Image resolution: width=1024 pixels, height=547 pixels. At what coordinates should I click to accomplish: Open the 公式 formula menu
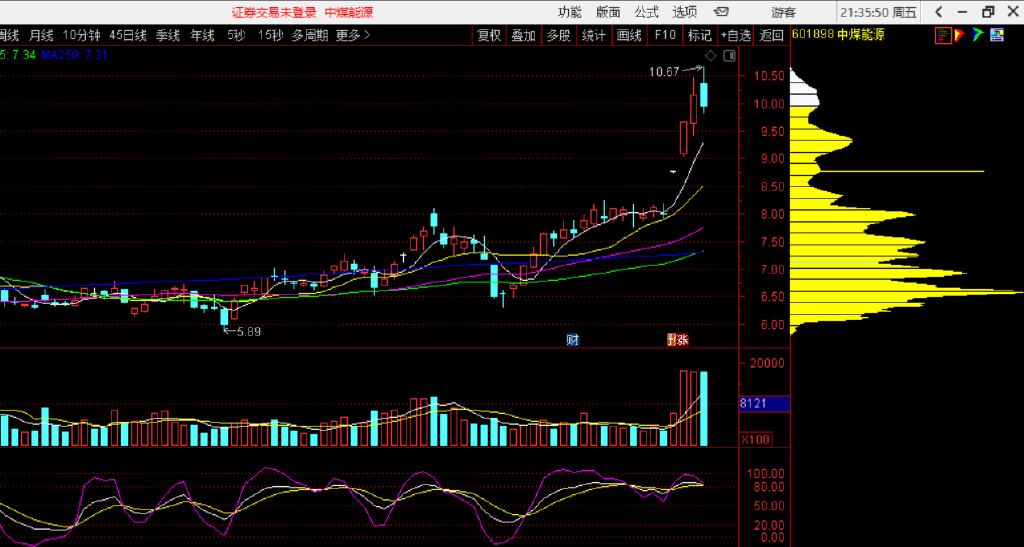click(x=647, y=12)
